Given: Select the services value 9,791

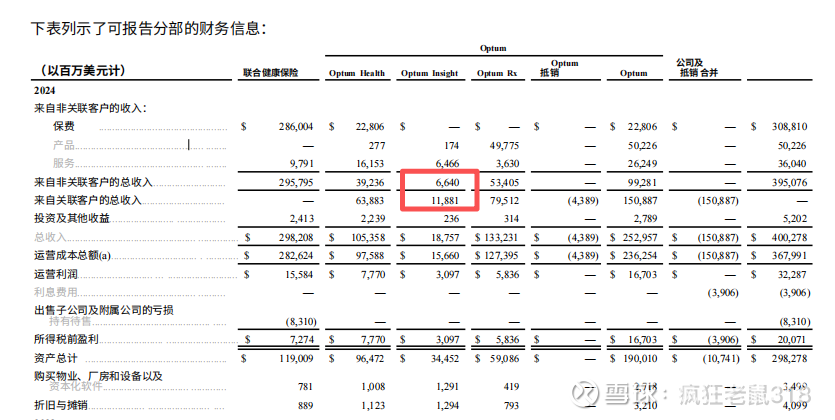Looking at the screenshot, I should pyautogui.click(x=302, y=163).
